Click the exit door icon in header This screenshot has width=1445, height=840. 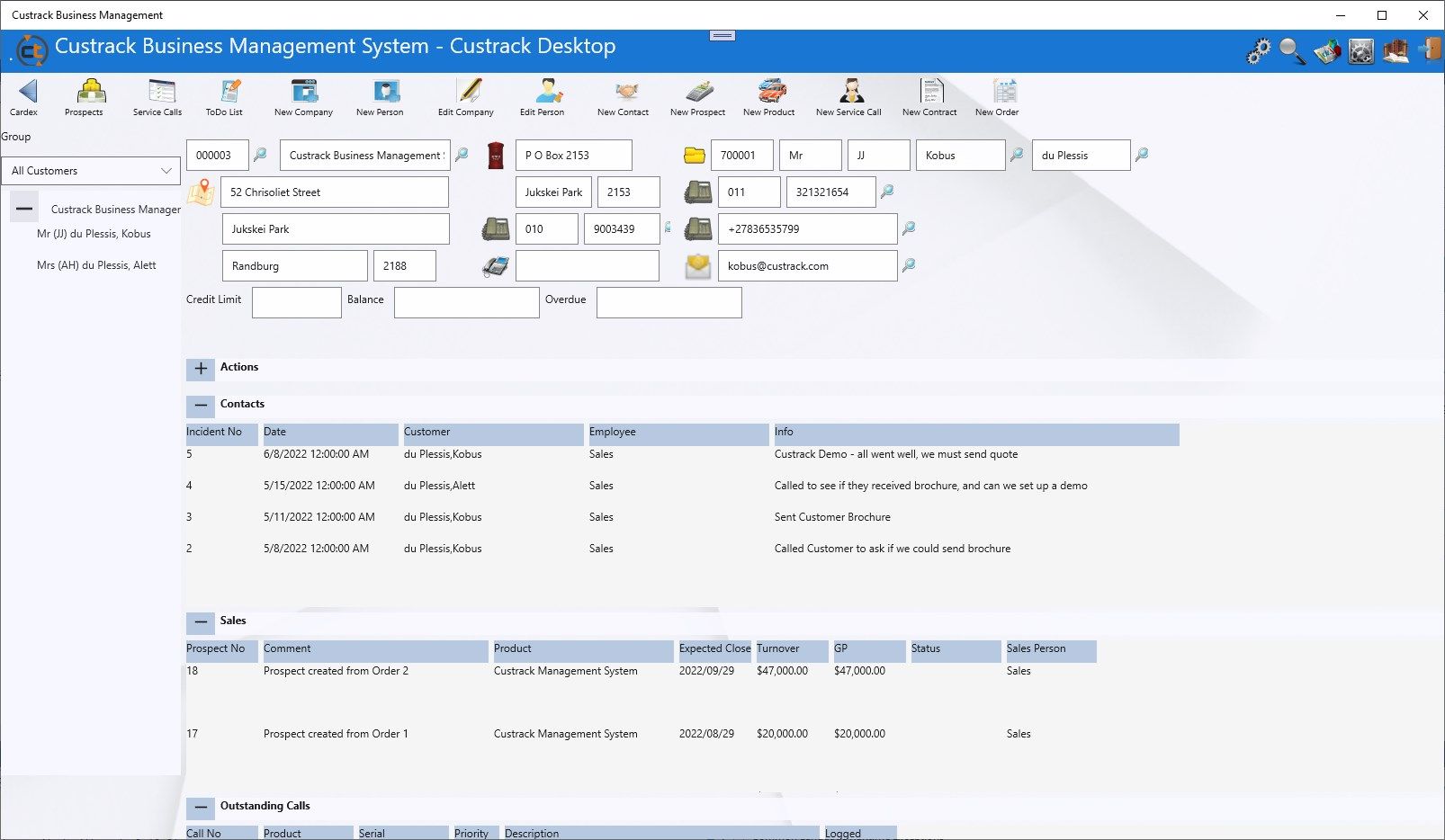tap(1430, 49)
